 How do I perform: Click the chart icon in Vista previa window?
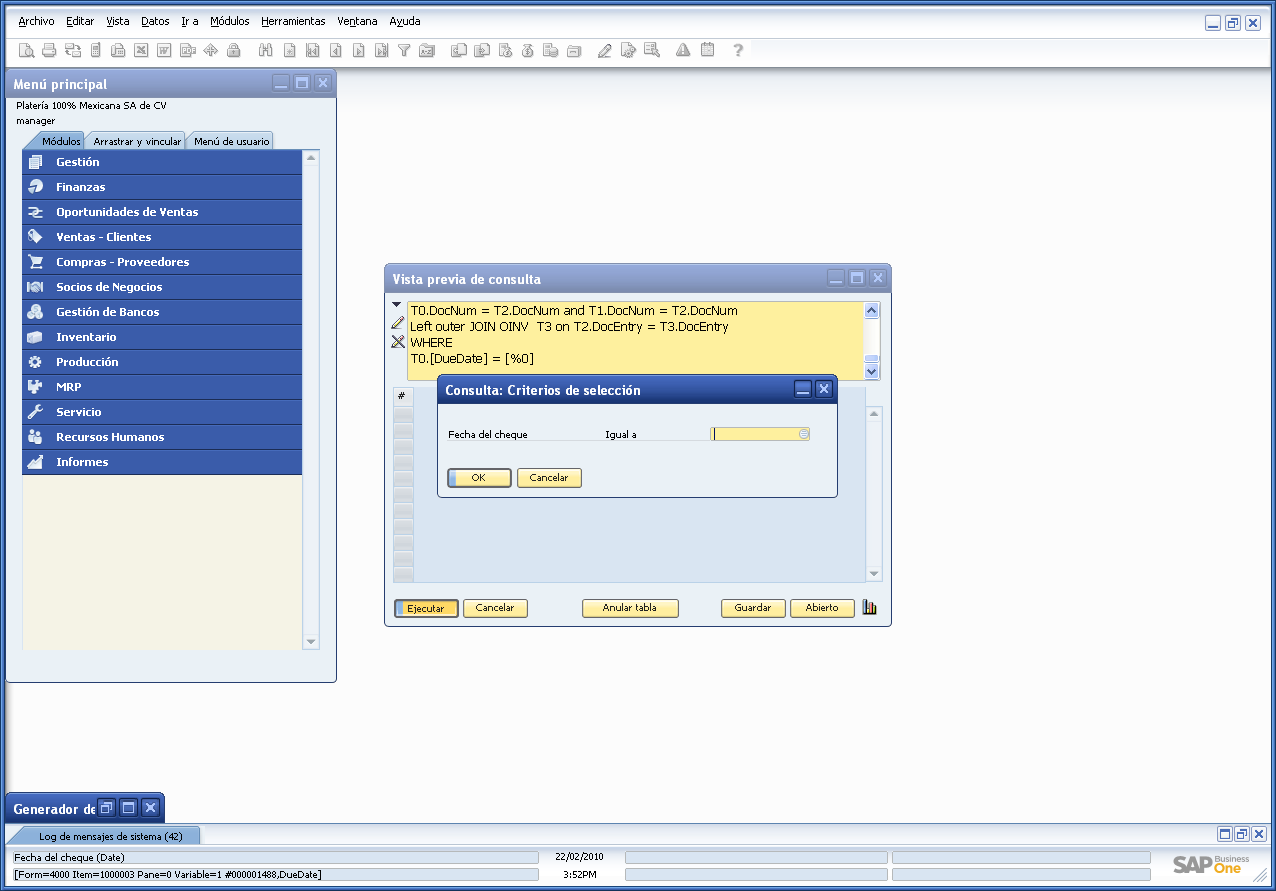coord(869,607)
